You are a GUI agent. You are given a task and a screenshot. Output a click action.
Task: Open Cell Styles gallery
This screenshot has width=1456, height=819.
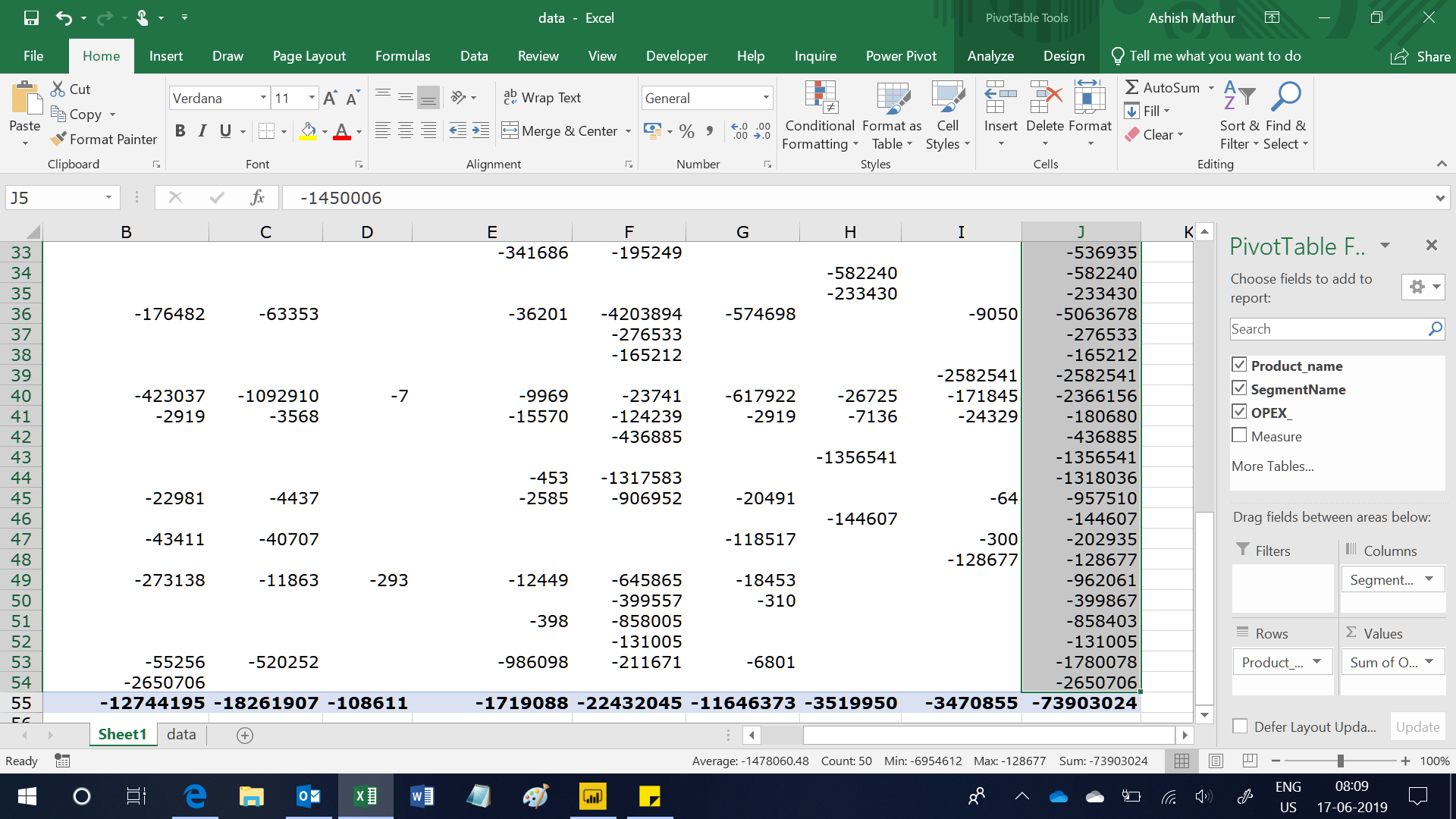947,115
